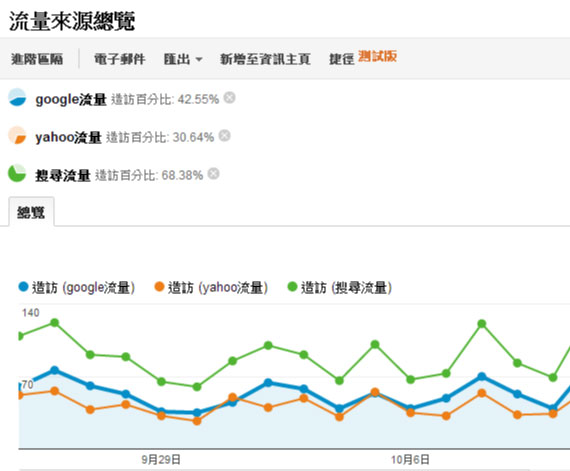Image resolution: width=570 pixels, height=471 pixels.
Task: Click the 42.55% visit percentage
Action: point(198,99)
